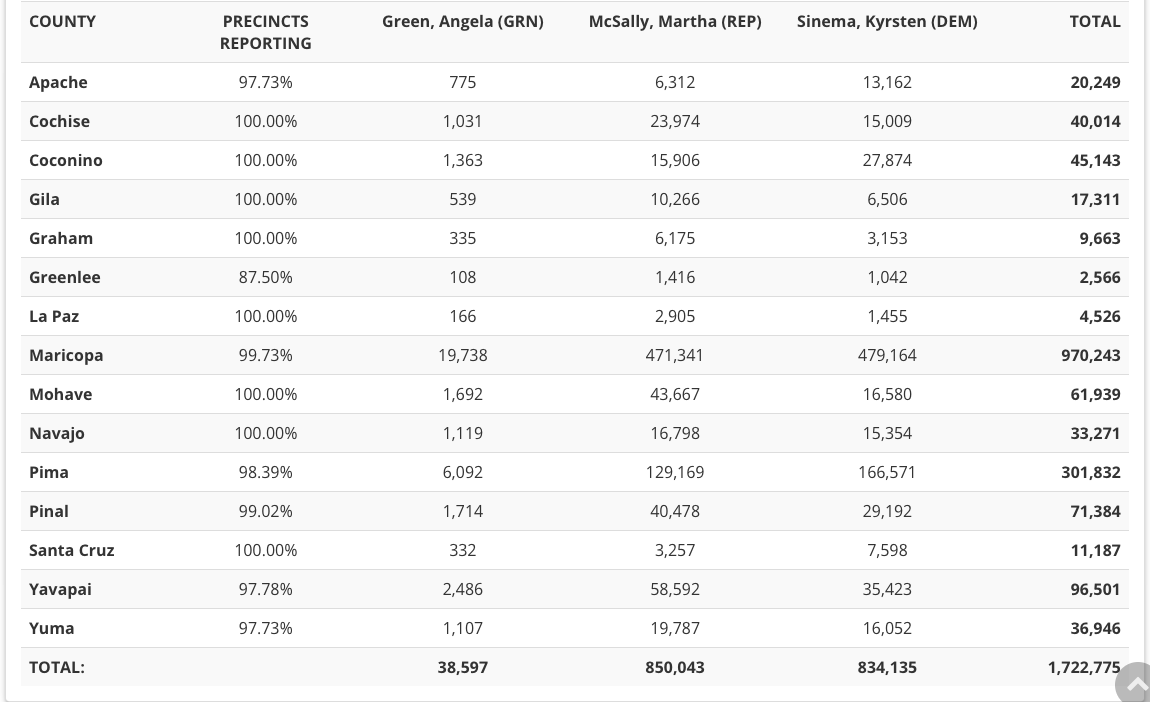Screen dimensions: 1150x702
Task: Click the Cochise county name
Action: [59, 121]
